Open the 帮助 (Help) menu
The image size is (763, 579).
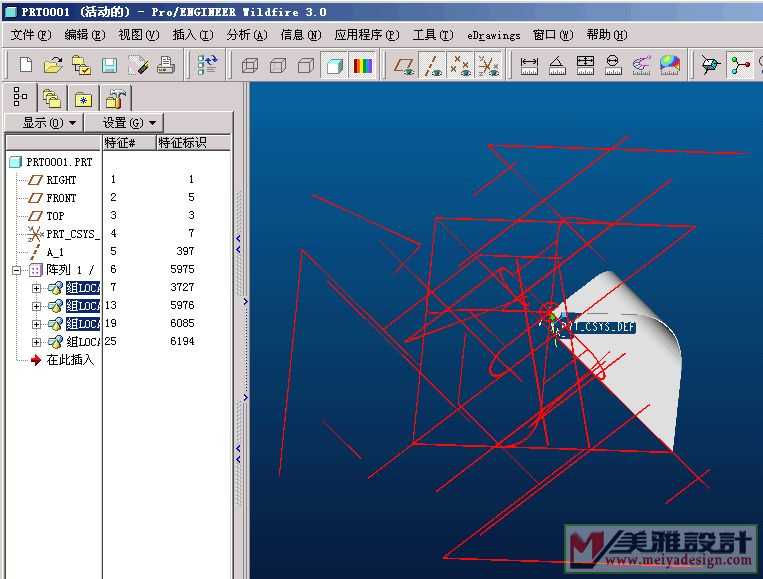pos(607,35)
